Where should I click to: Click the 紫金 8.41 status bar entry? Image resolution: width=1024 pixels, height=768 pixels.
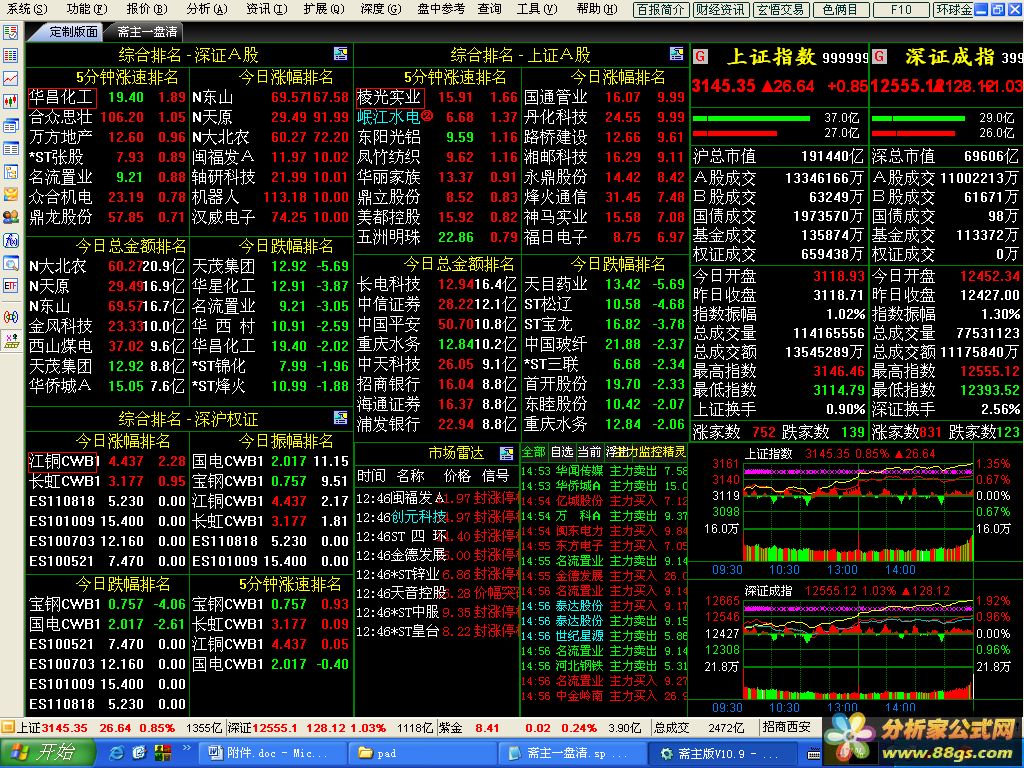tap(469, 728)
